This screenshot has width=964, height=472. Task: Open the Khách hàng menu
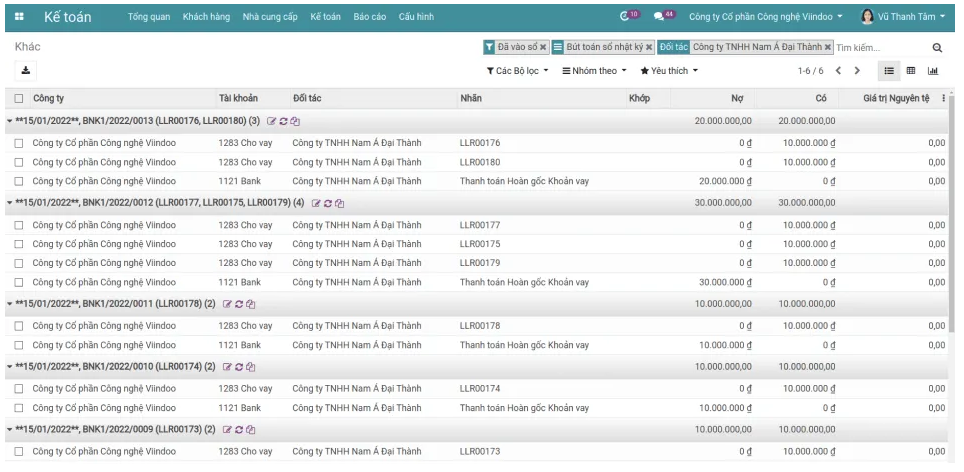pyautogui.click(x=206, y=17)
